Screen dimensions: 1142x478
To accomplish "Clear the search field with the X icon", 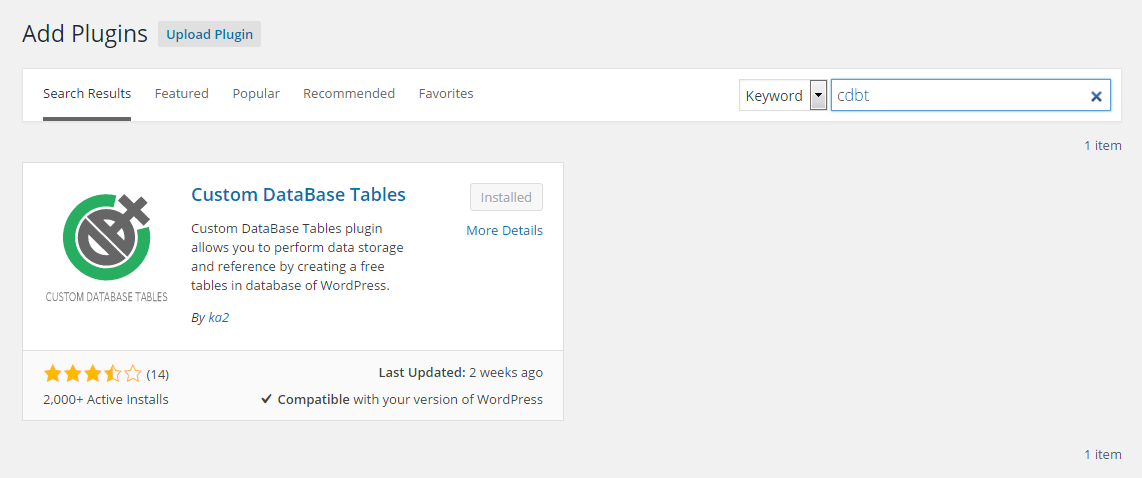I will click(1096, 96).
